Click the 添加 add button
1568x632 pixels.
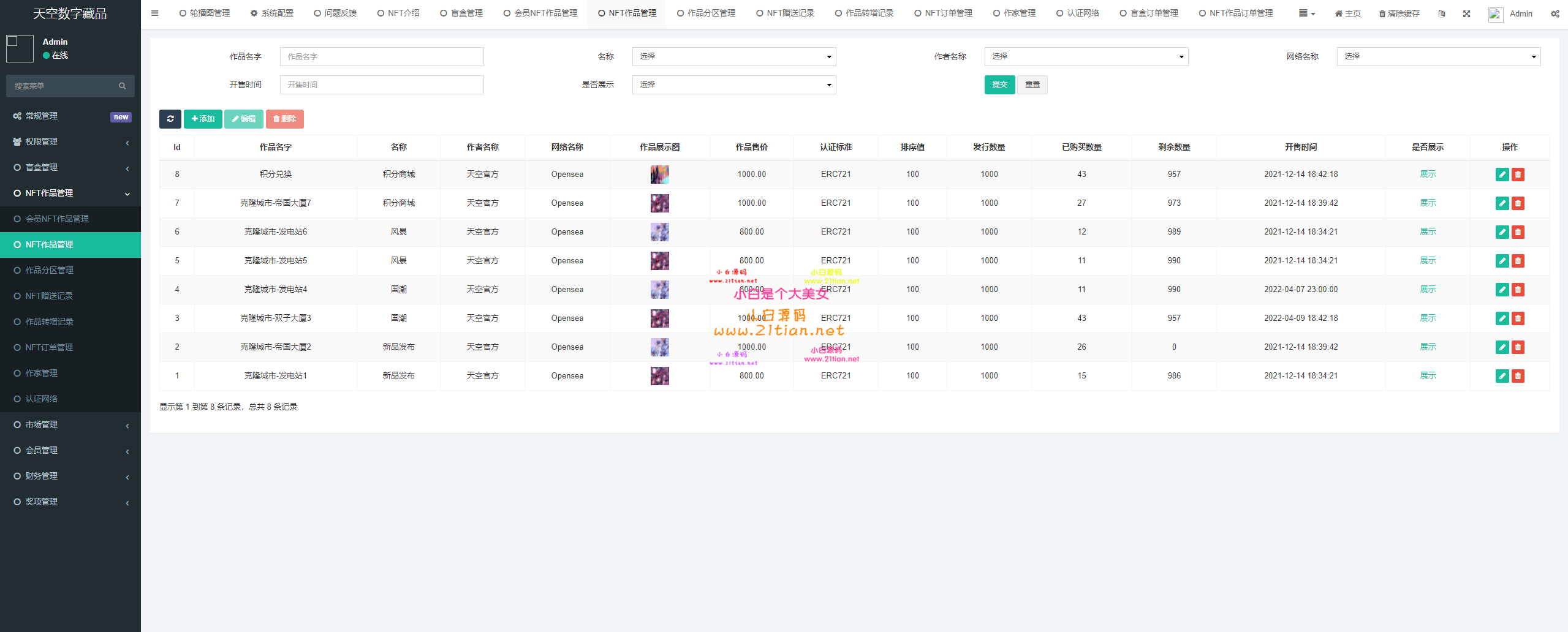click(x=203, y=119)
